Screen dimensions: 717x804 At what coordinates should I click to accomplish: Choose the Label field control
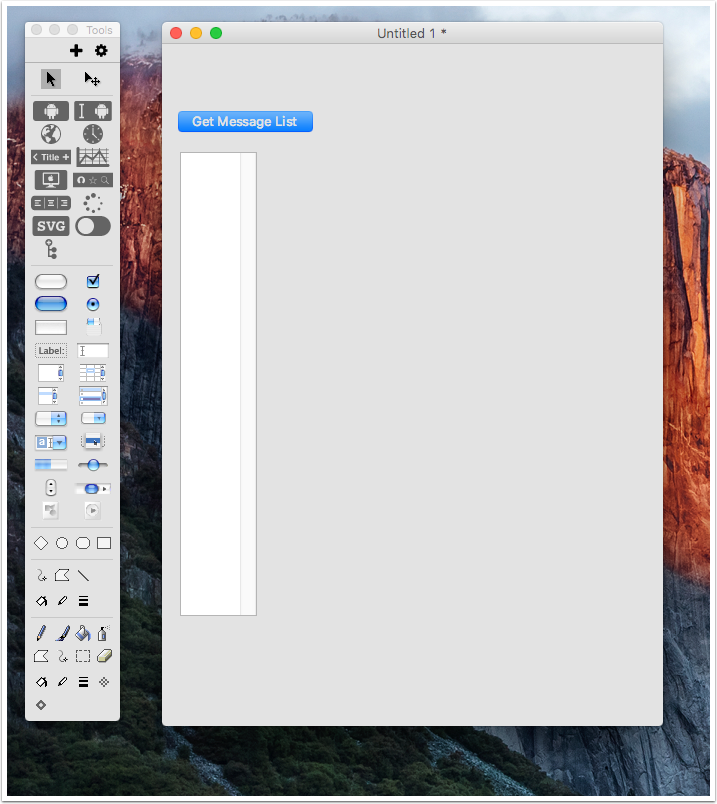tap(51, 351)
